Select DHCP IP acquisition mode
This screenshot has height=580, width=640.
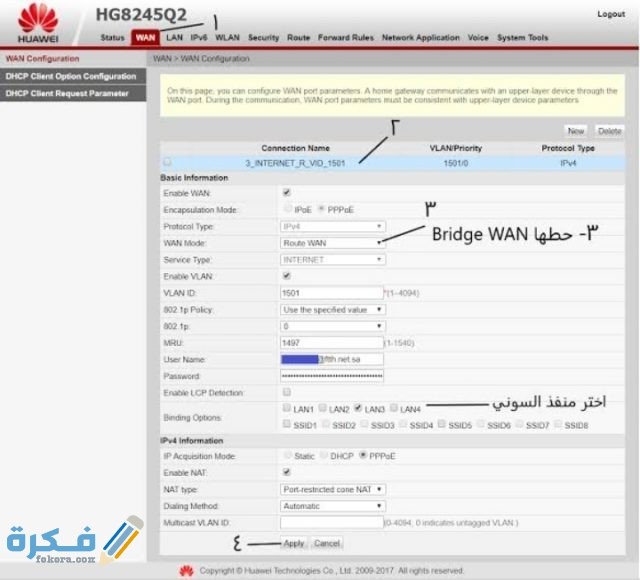pos(324,455)
